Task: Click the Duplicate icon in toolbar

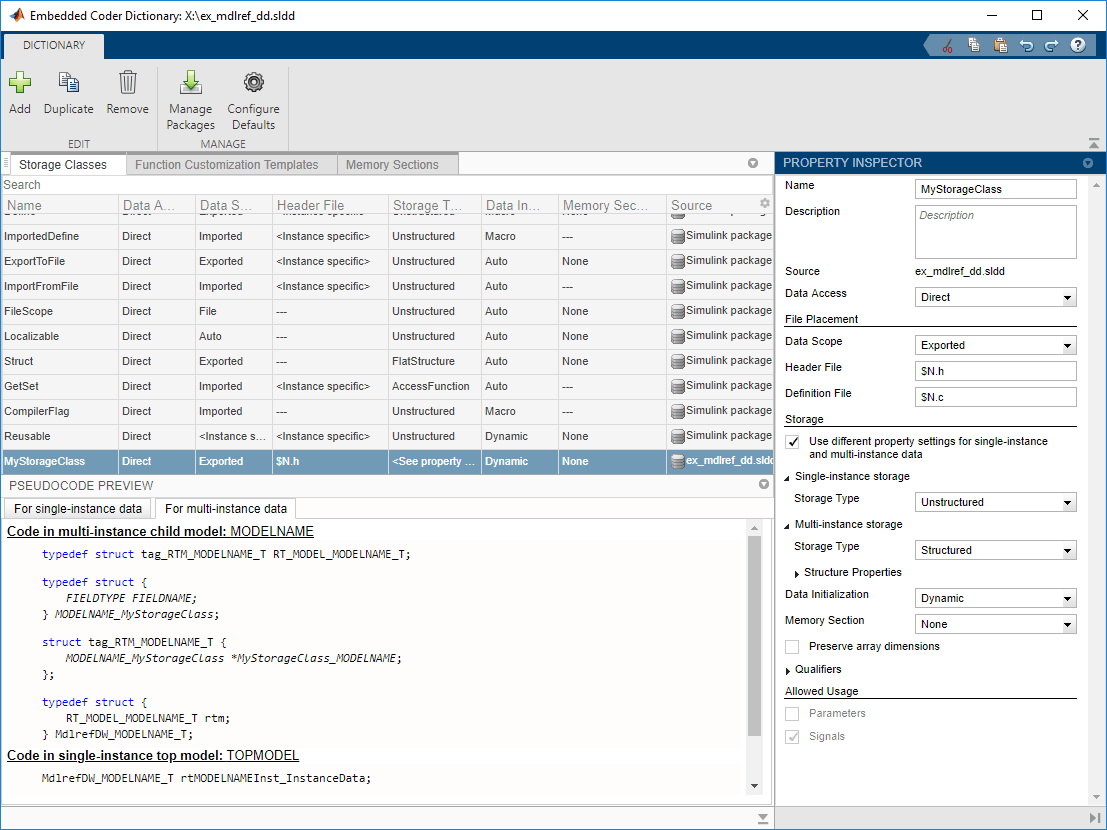Action: pos(68,84)
